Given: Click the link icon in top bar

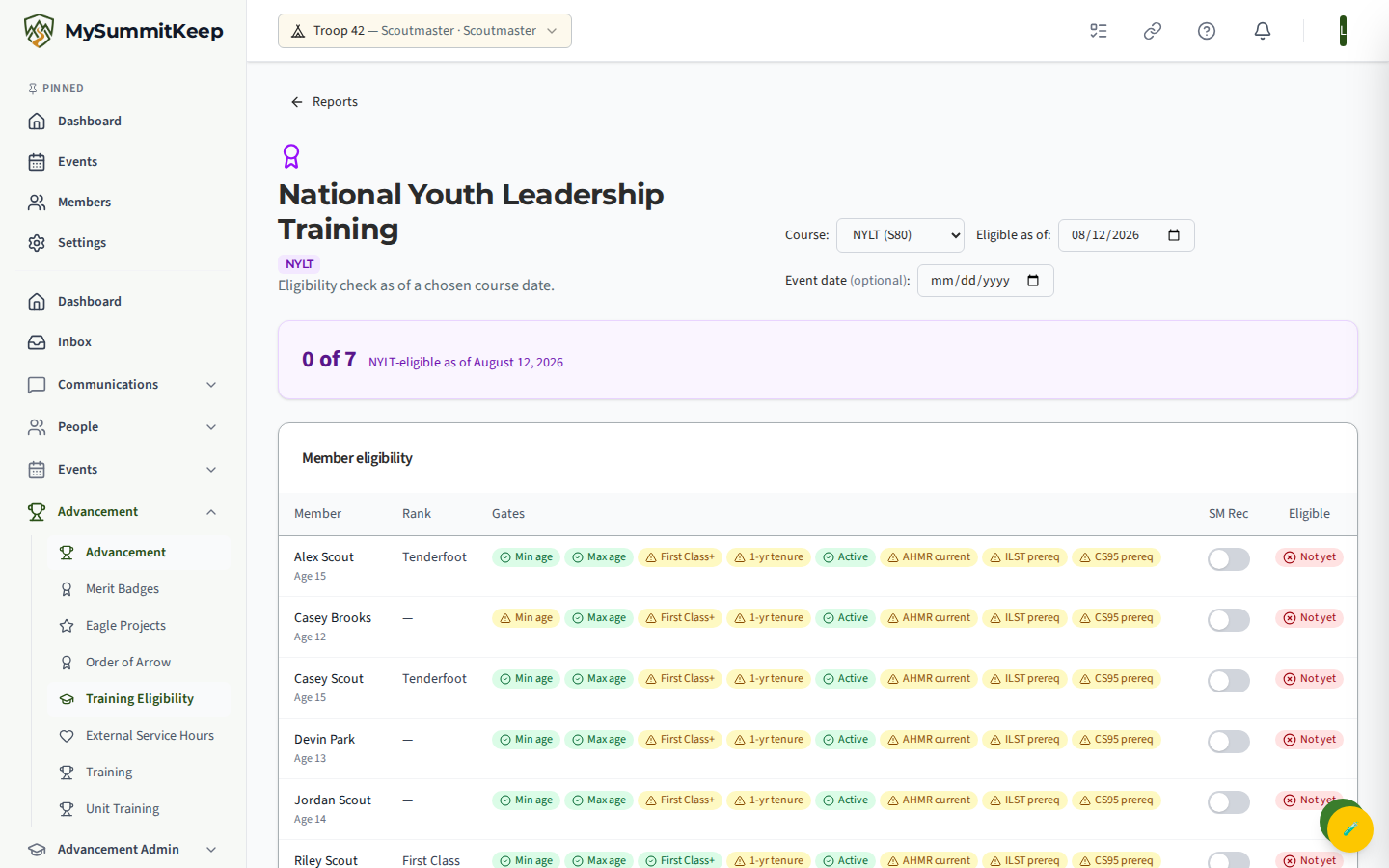Looking at the screenshot, I should 1153,31.
